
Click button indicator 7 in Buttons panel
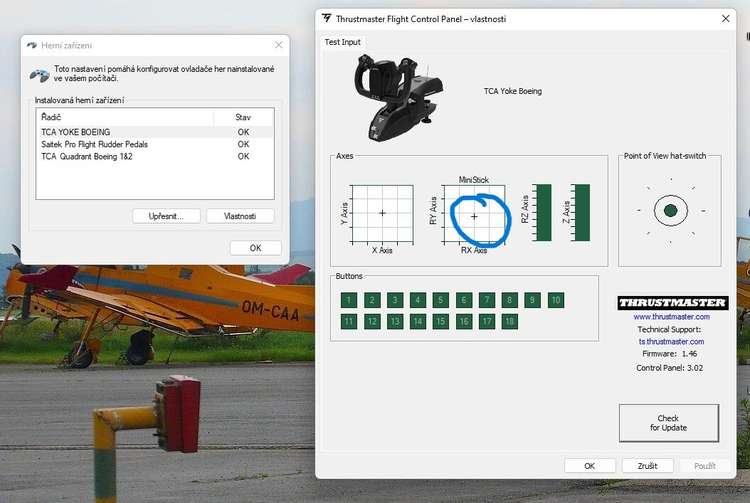point(486,300)
